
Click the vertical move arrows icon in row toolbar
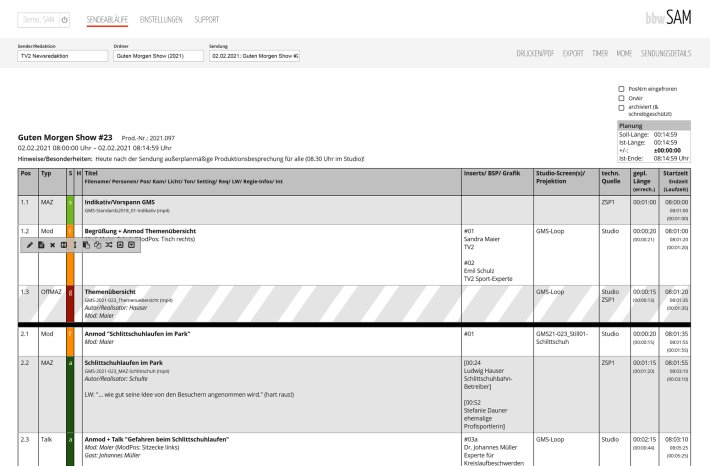(x=75, y=245)
